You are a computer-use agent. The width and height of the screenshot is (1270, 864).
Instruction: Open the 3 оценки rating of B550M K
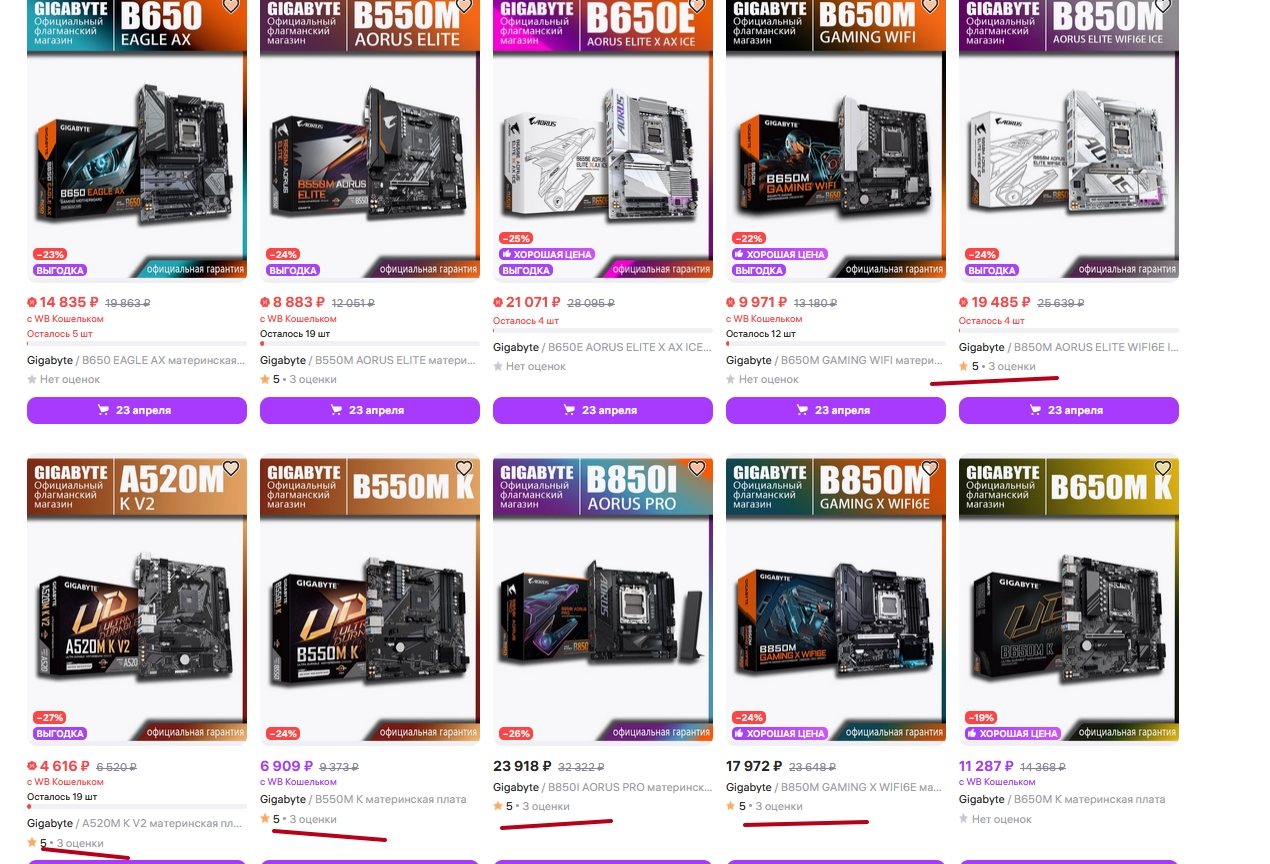tap(312, 819)
